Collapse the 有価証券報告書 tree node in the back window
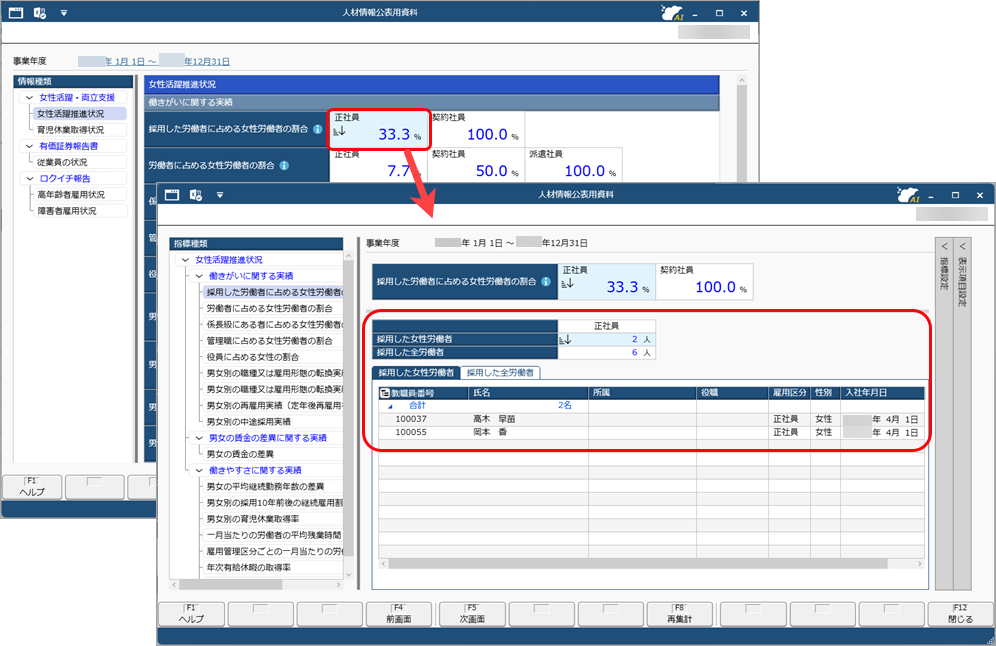996x646 pixels. (x=29, y=146)
